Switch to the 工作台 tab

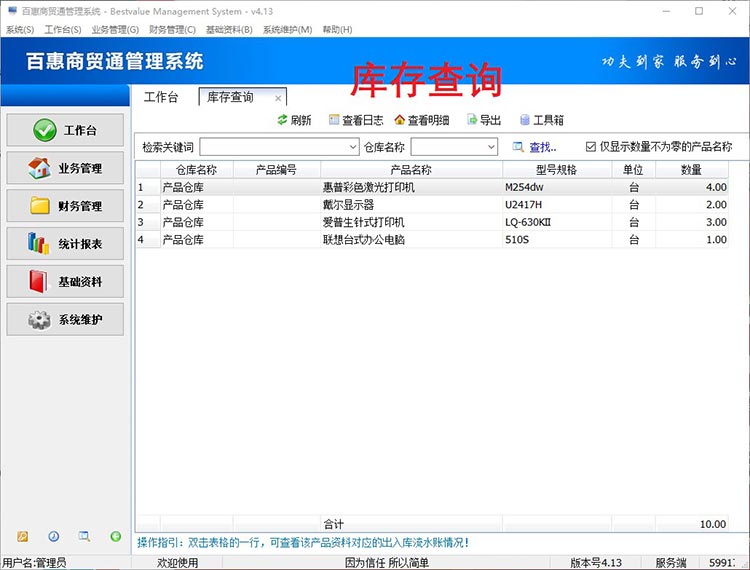[x=161, y=97]
